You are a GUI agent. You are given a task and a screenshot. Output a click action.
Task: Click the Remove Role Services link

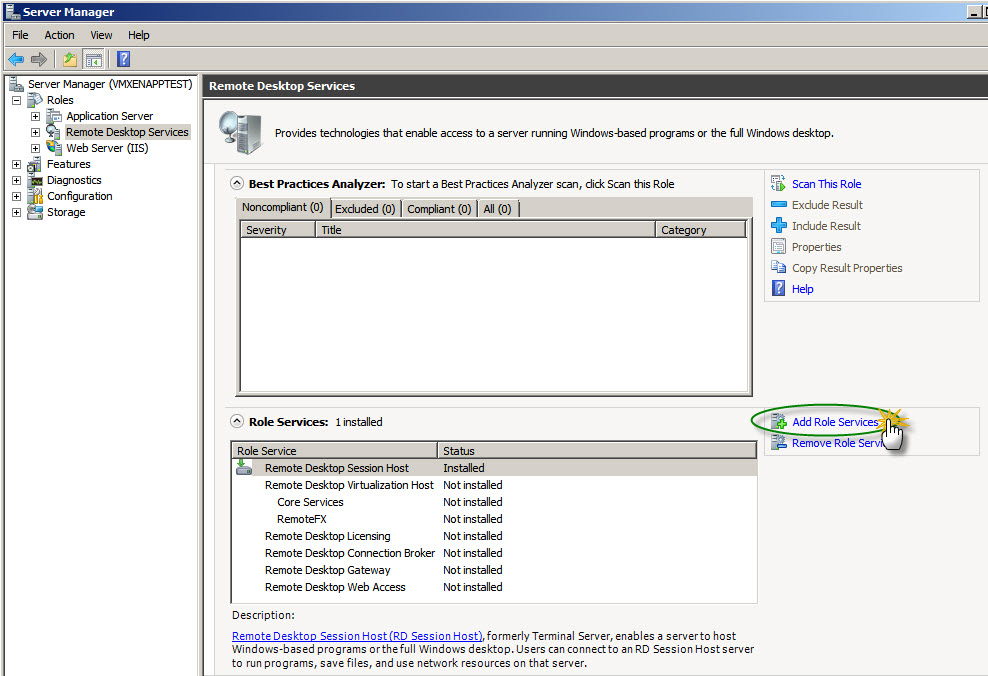pos(837,443)
